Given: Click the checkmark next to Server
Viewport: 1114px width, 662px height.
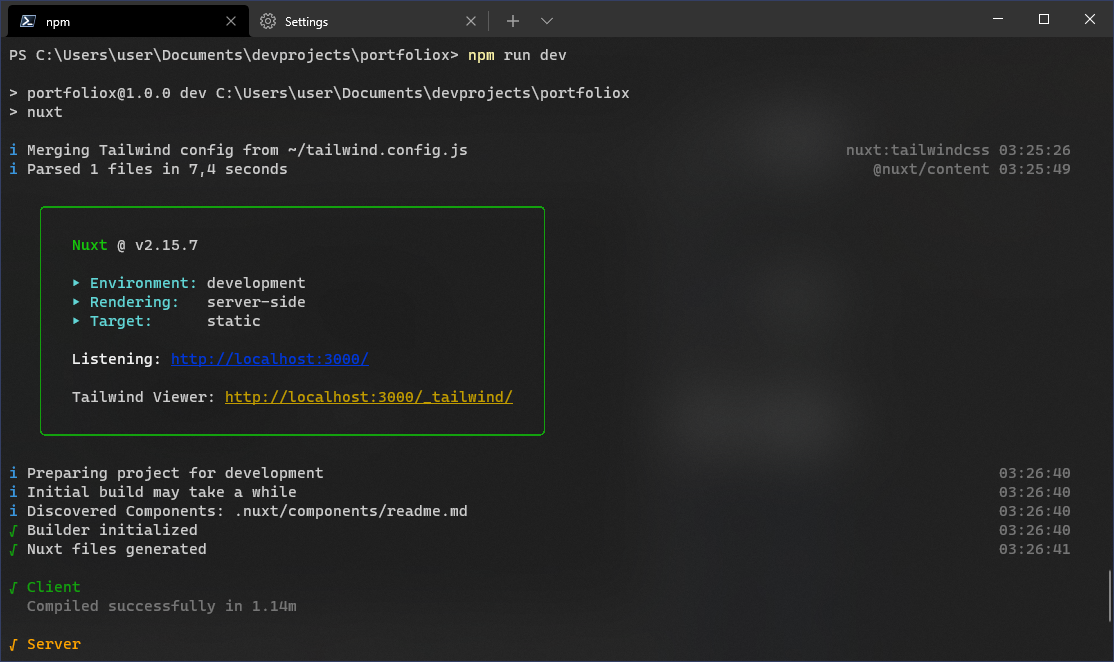Looking at the screenshot, I should tap(14, 643).
